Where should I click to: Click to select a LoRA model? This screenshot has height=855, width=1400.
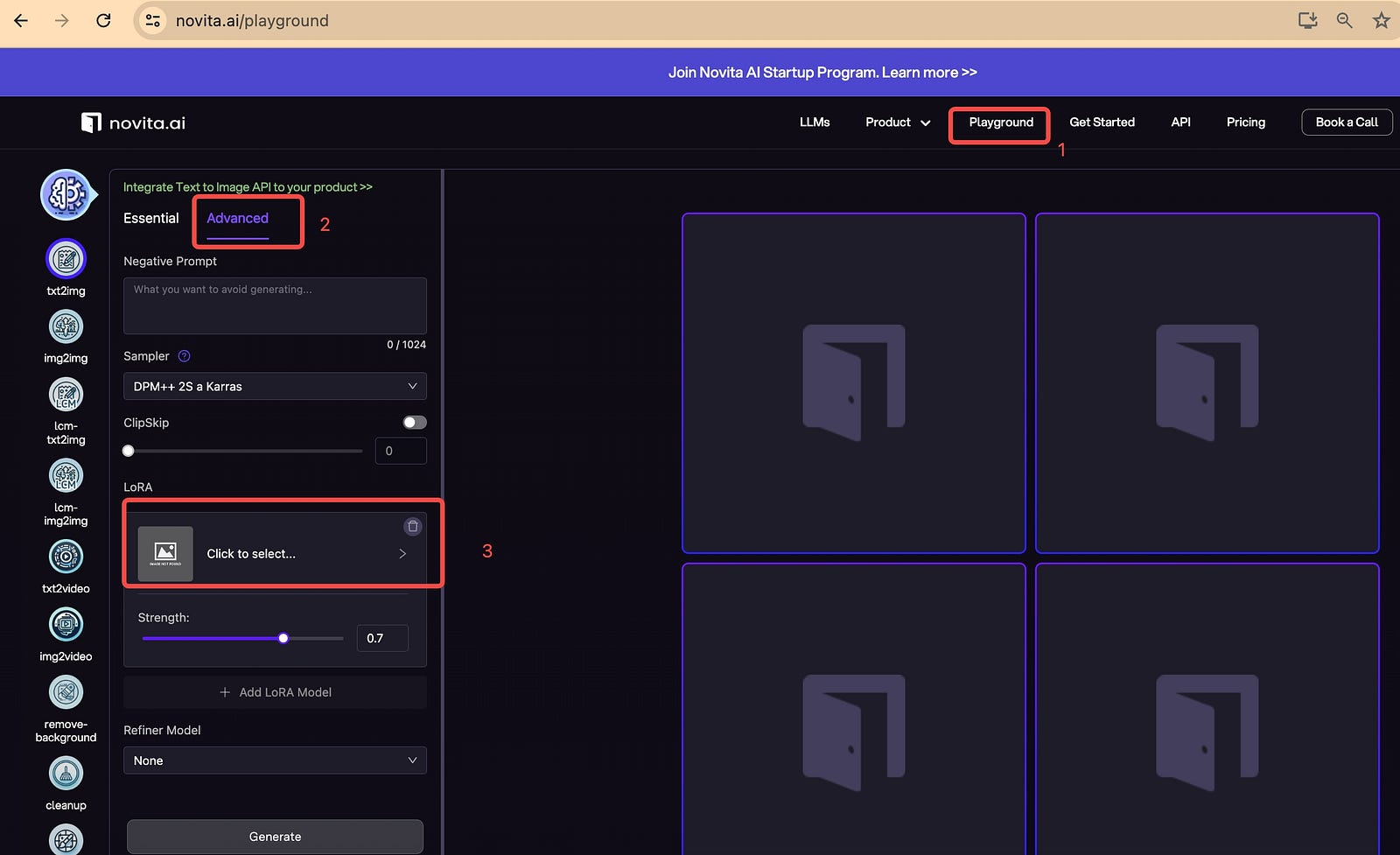(275, 553)
